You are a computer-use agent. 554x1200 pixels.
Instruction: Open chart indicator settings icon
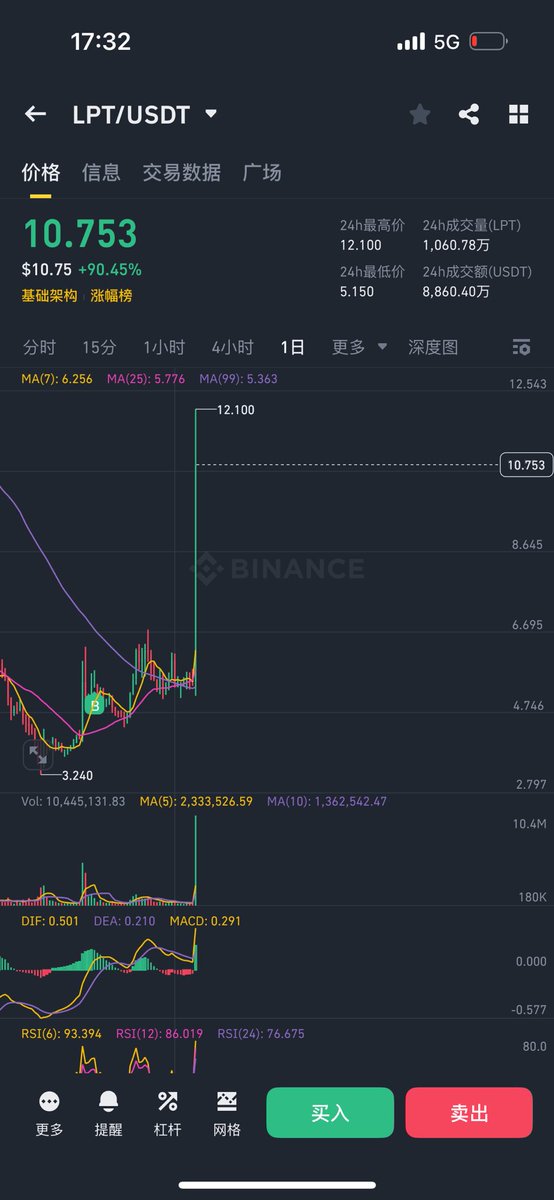point(521,347)
